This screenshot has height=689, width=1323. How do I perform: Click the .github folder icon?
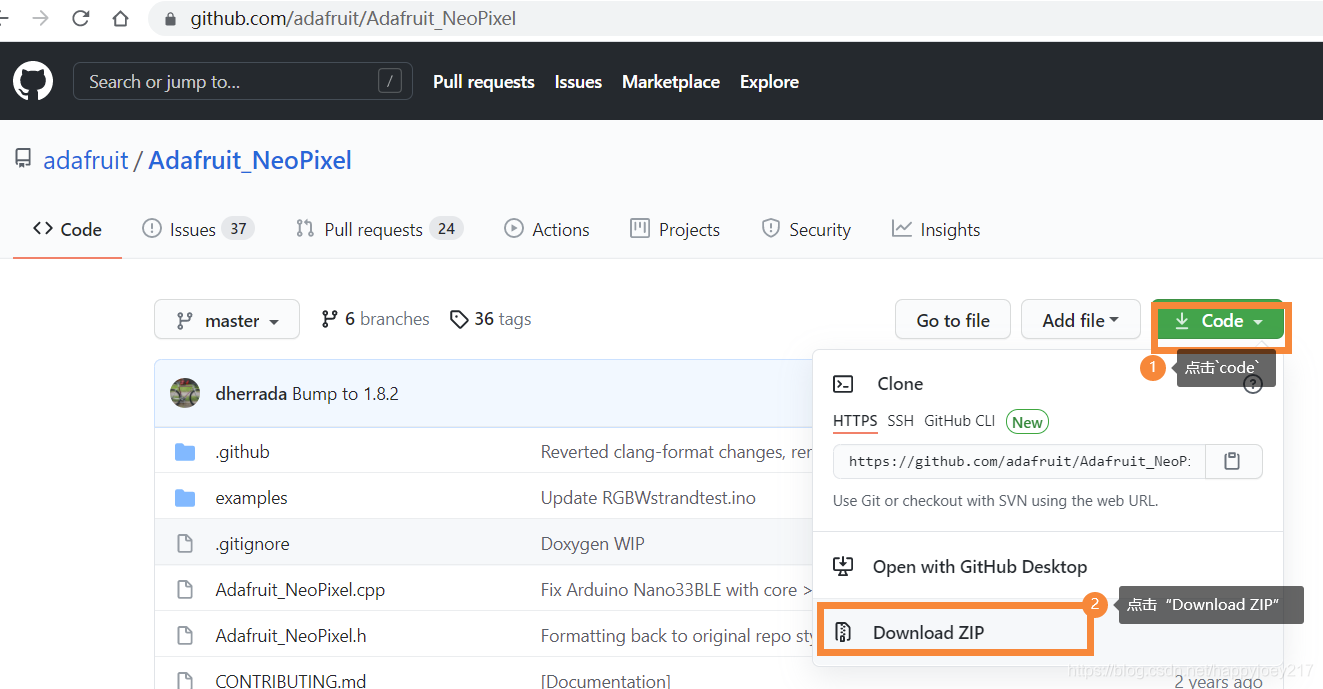[x=185, y=452]
